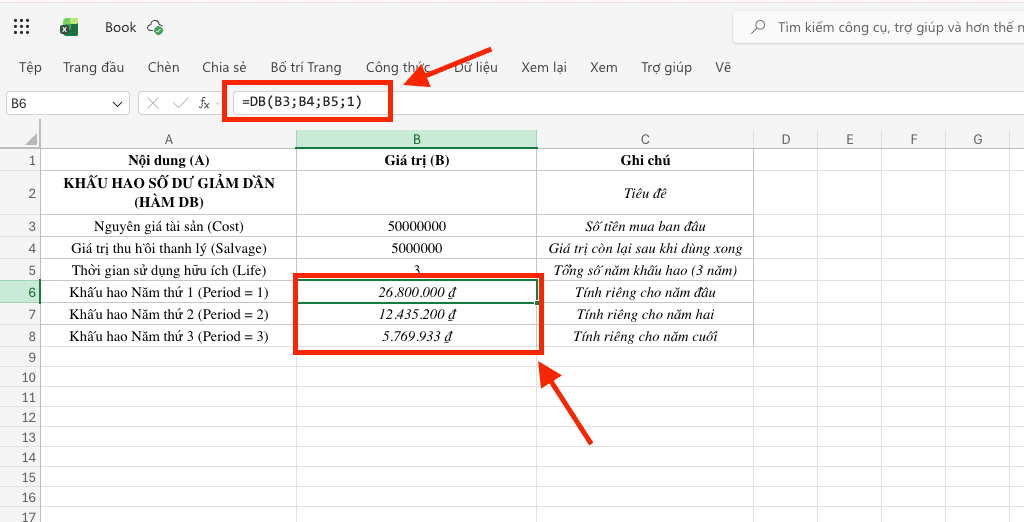Click 'Giá trị thu hồi thanh lý (Salvage)' cell
The image size is (1024, 522).
click(x=168, y=248)
